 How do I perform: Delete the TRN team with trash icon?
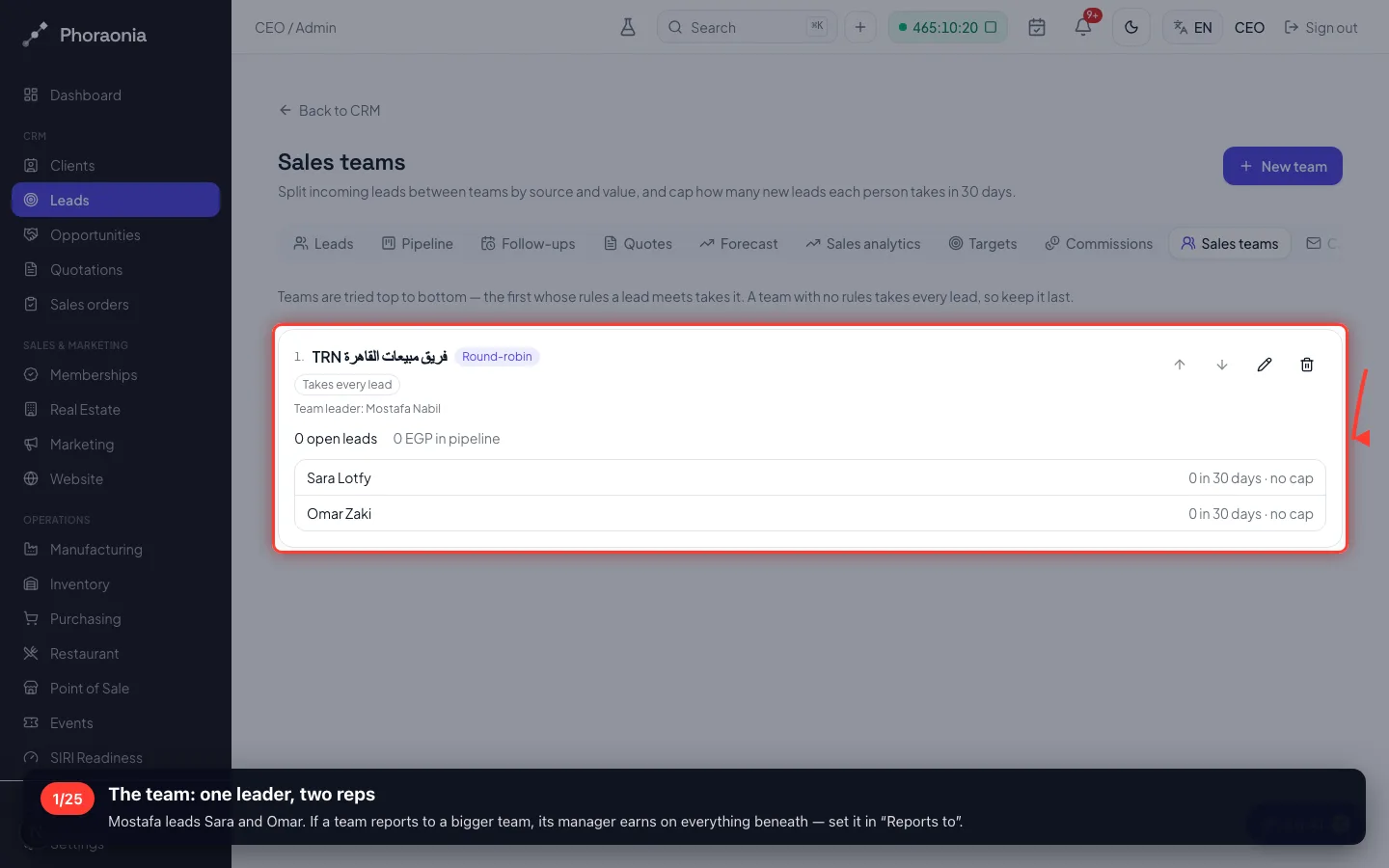point(1307,365)
